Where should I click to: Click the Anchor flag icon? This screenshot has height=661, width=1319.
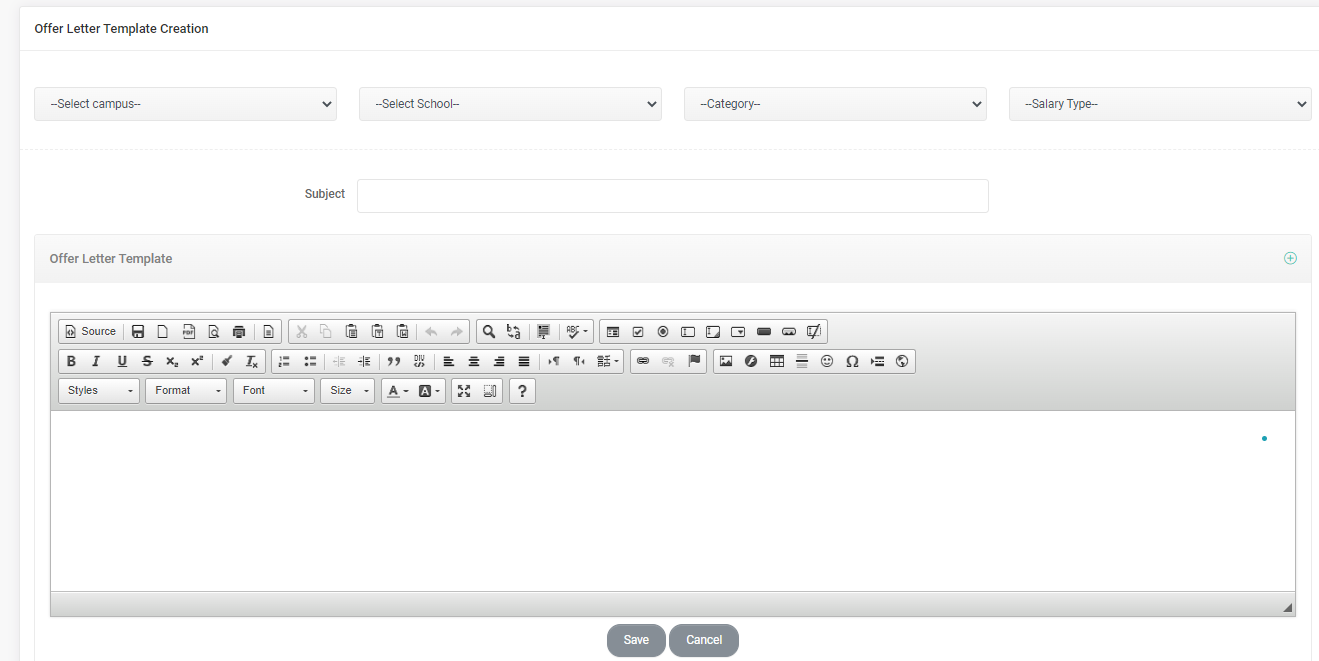(694, 361)
